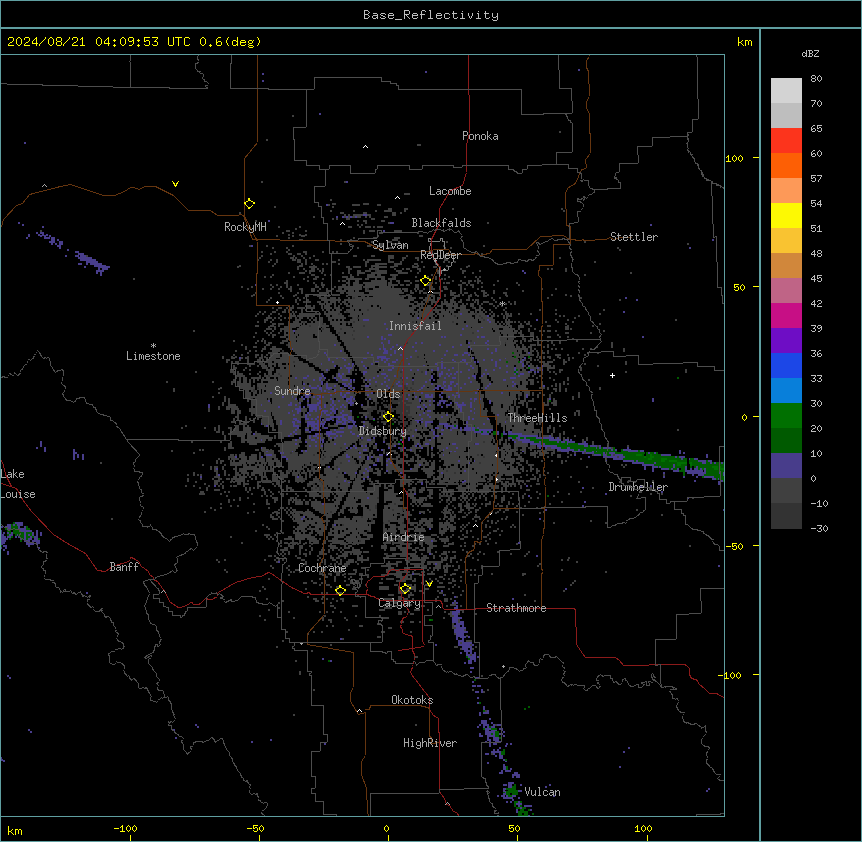This screenshot has width=862, height=842.
Task: Click the RockyMH label
Action: click(245, 227)
